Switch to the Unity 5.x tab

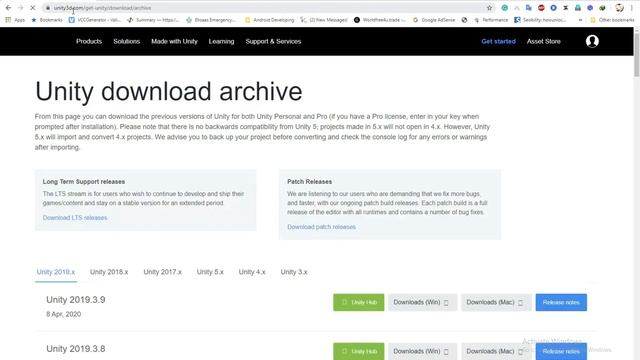[210, 272]
